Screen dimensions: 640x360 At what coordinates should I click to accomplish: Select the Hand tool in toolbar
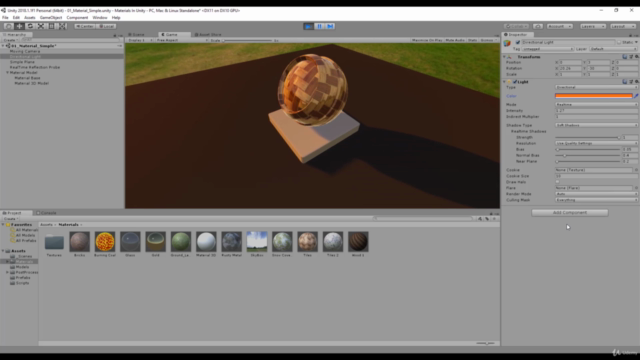pos(9,26)
